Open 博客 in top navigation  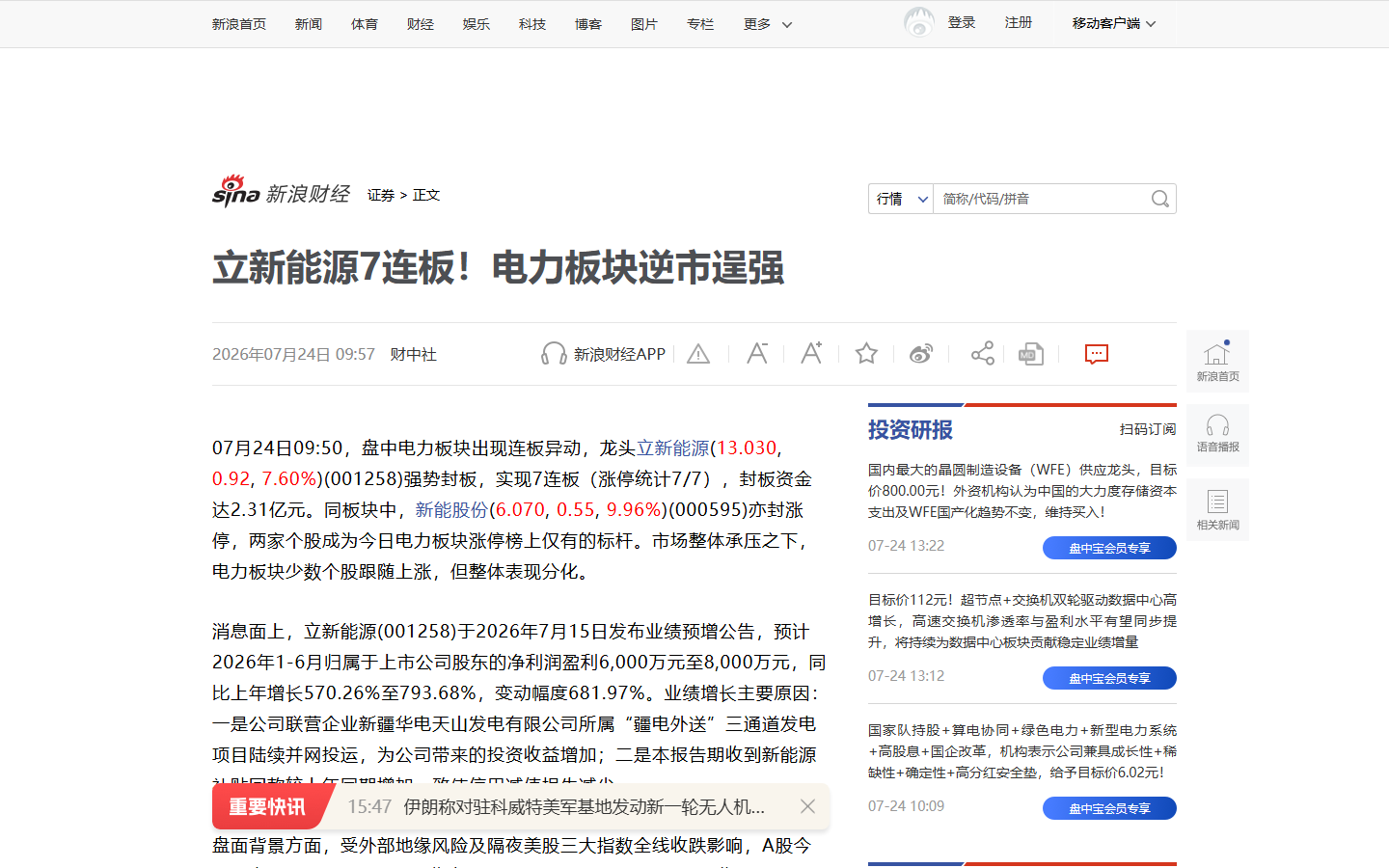click(x=588, y=24)
